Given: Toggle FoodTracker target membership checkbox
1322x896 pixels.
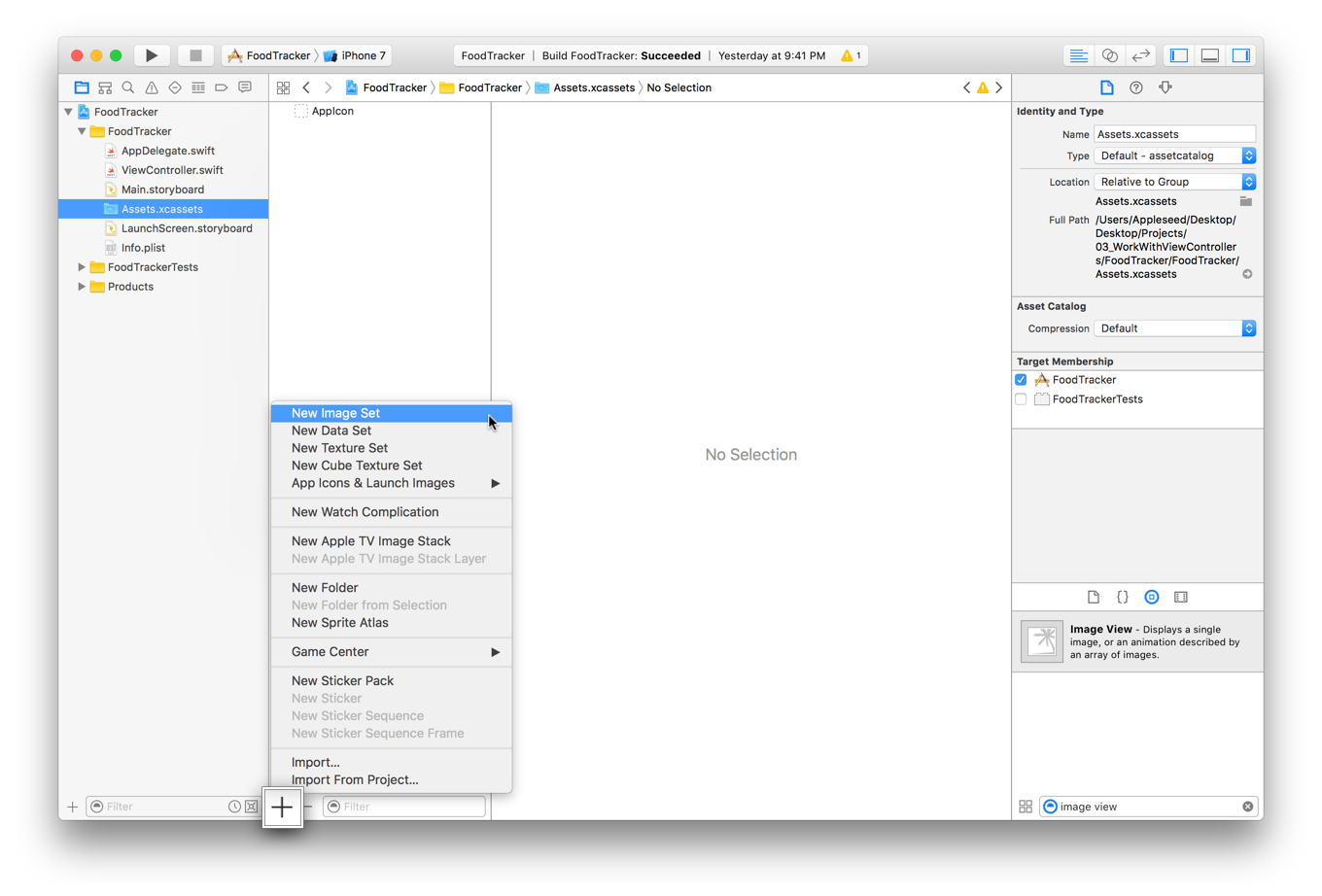Looking at the screenshot, I should (x=1021, y=380).
